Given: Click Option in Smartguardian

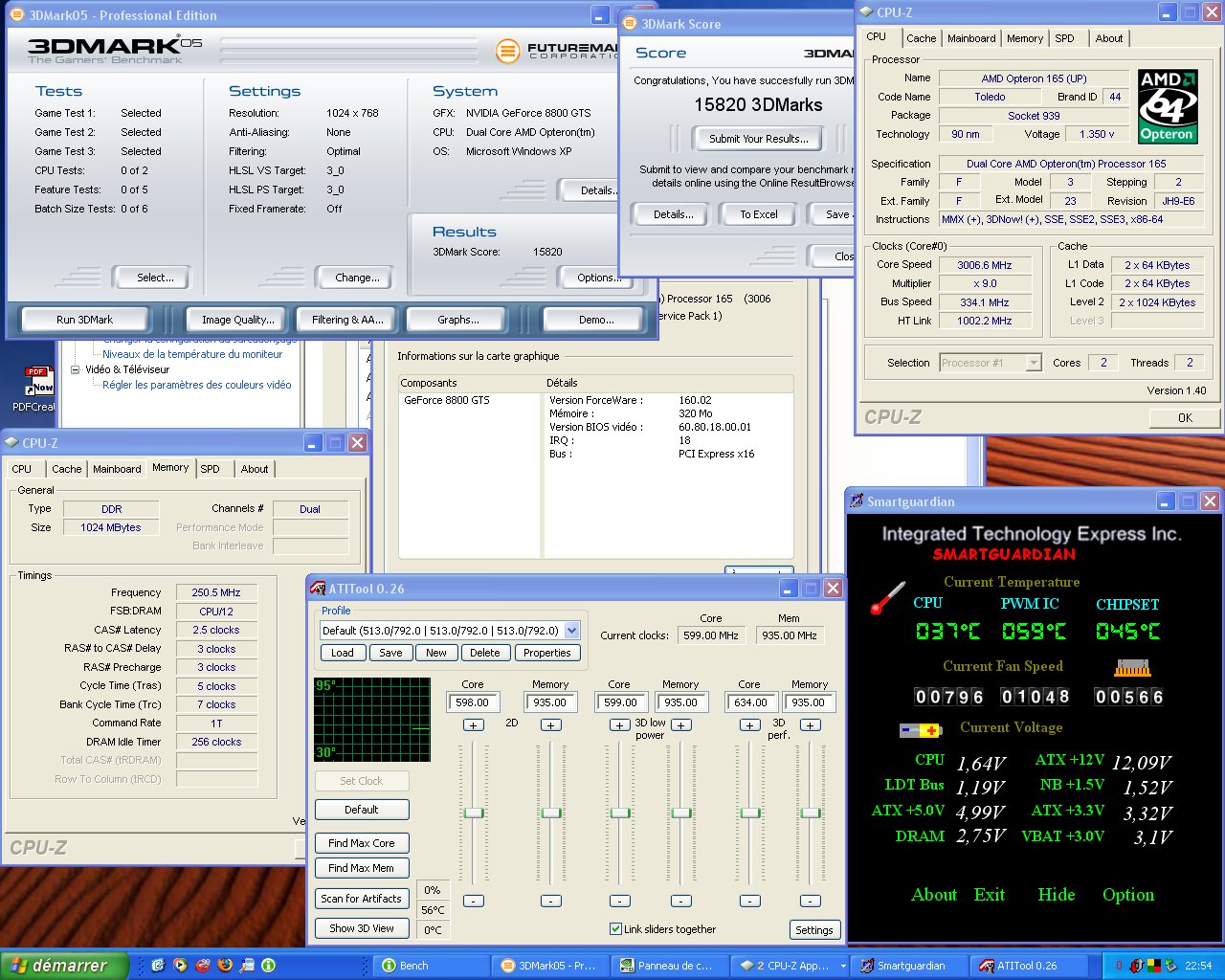Looking at the screenshot, I should pos(1128,895).
